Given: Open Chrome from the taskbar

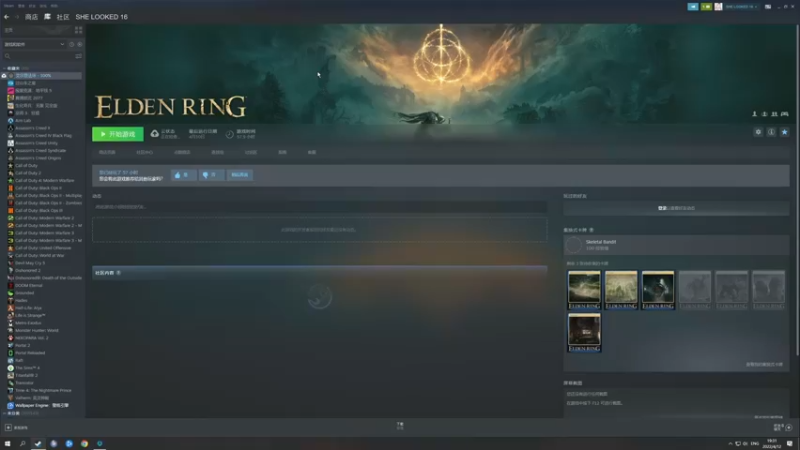Looking at the screenshot, I should 84,443.
